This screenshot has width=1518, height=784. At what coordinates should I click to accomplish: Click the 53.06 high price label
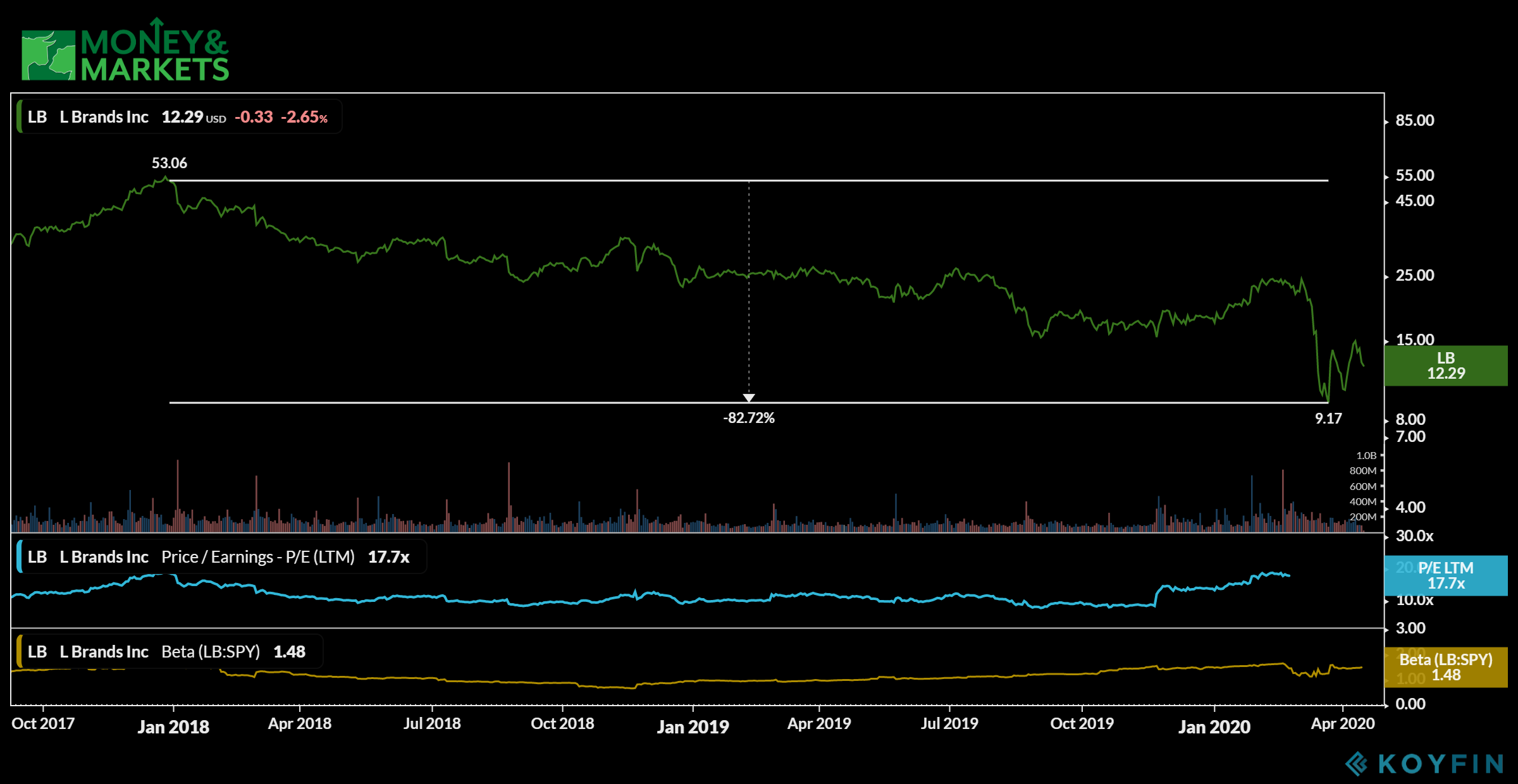click(169, 163)
